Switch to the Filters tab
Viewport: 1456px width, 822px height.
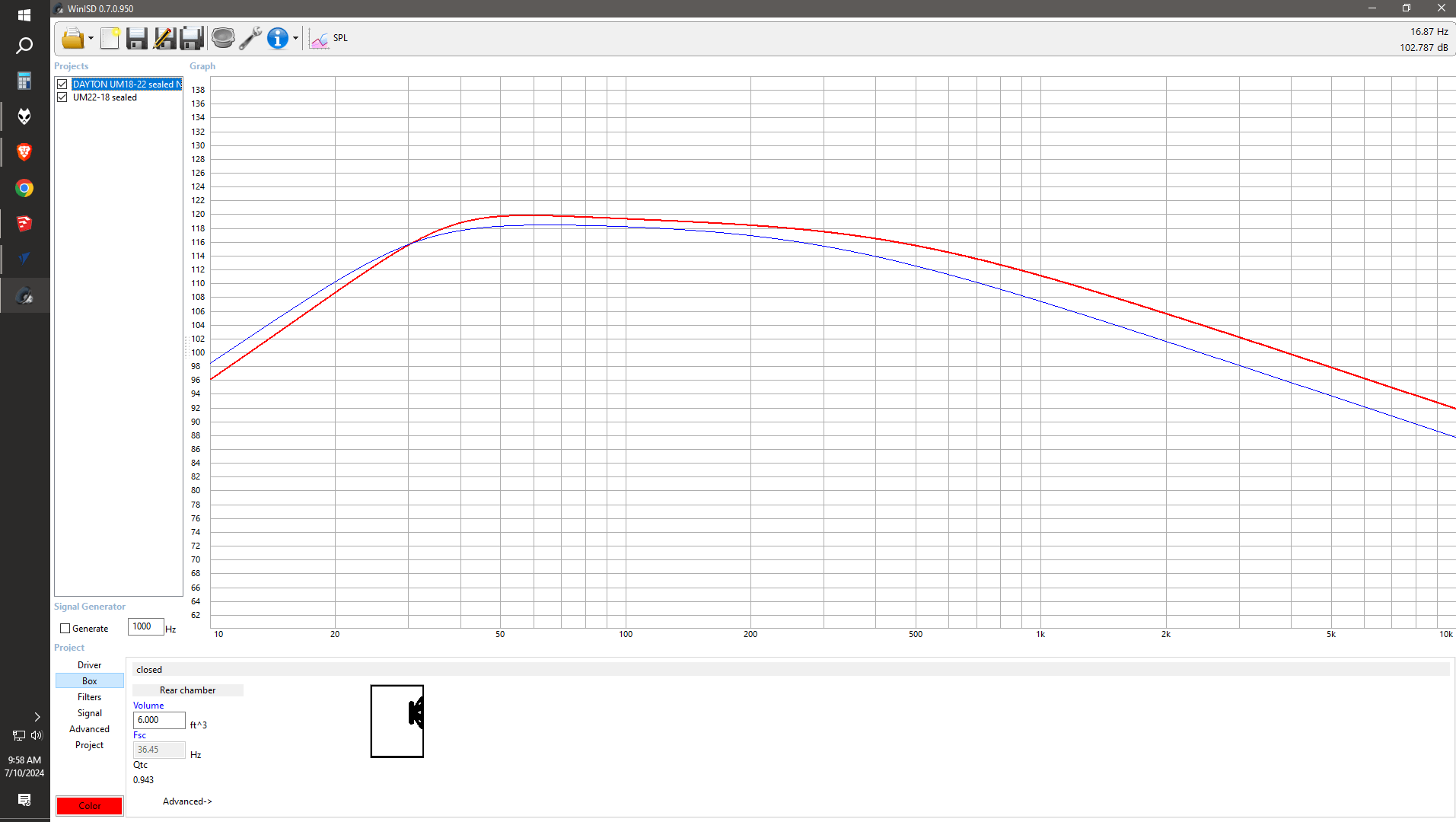point(90,697)
